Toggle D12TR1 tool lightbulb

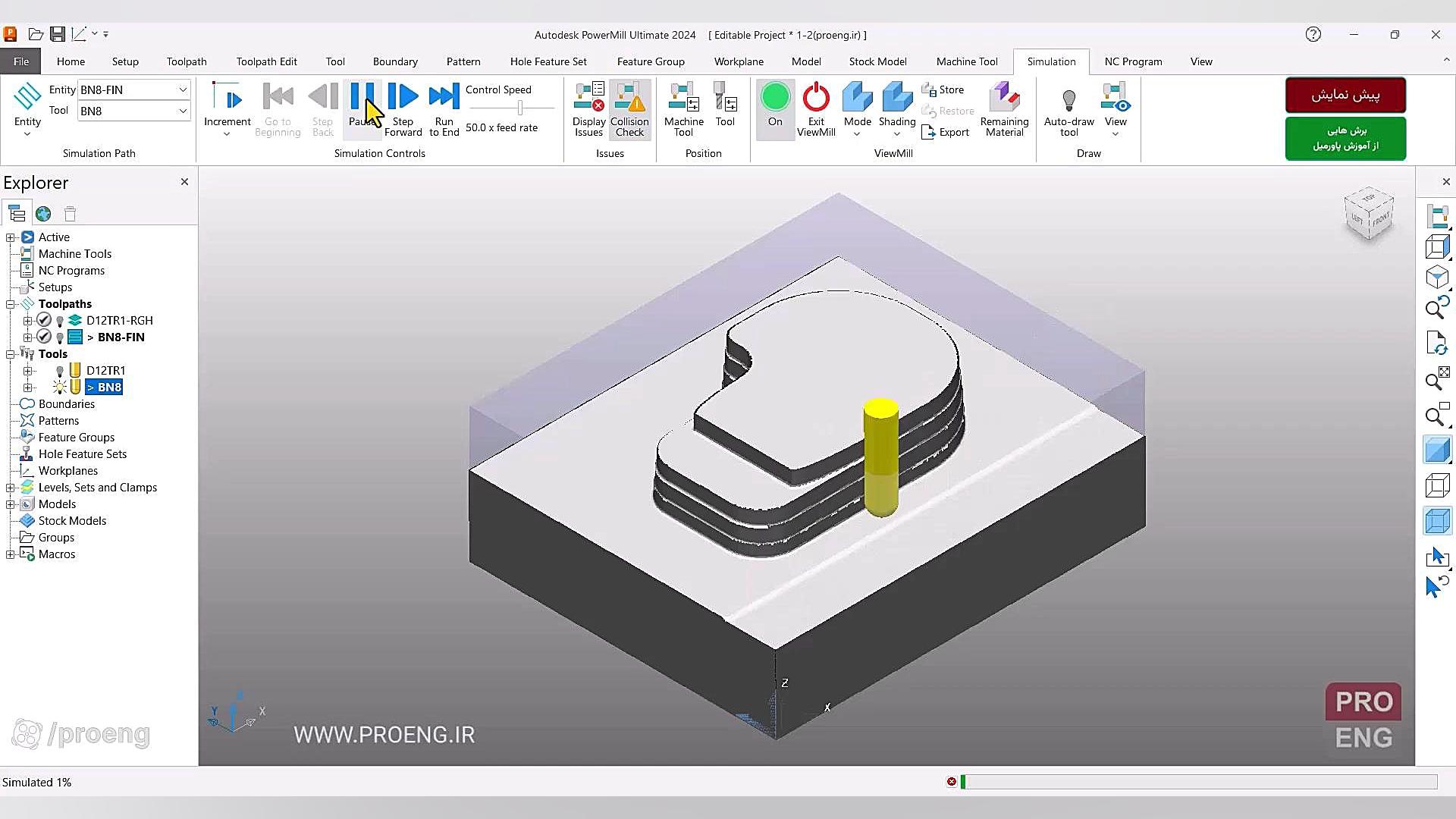point(60,371)
